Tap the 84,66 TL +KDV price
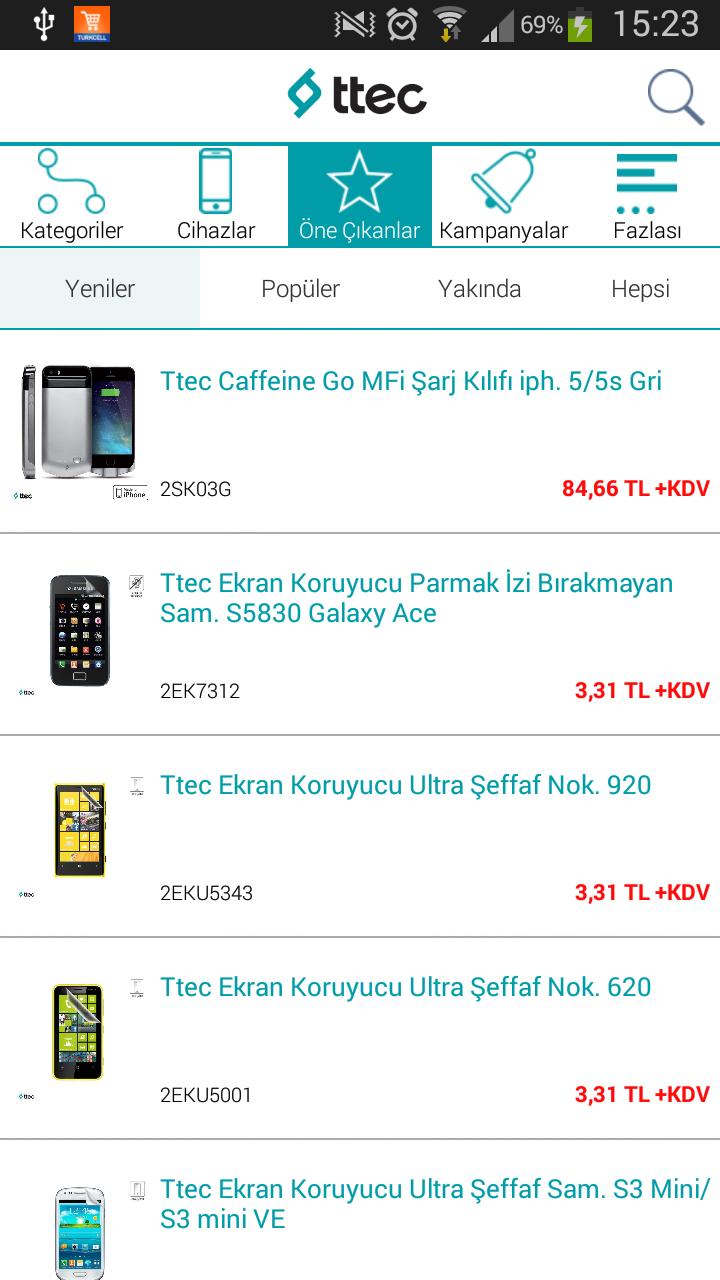 pos(635,489)
